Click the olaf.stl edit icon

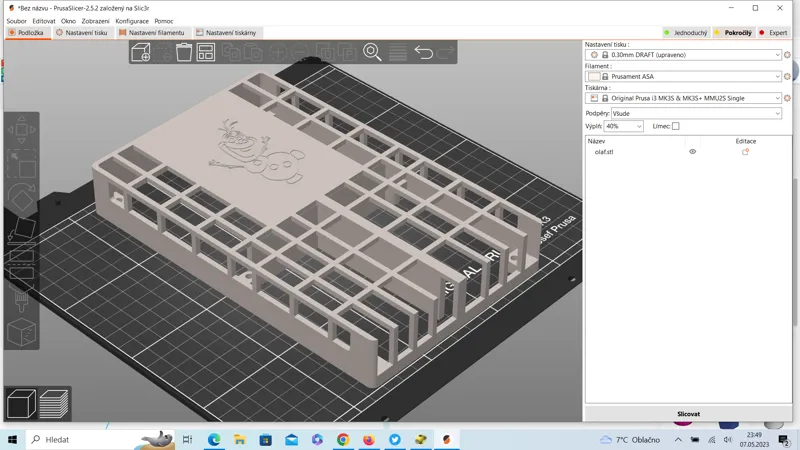(745, 152)
